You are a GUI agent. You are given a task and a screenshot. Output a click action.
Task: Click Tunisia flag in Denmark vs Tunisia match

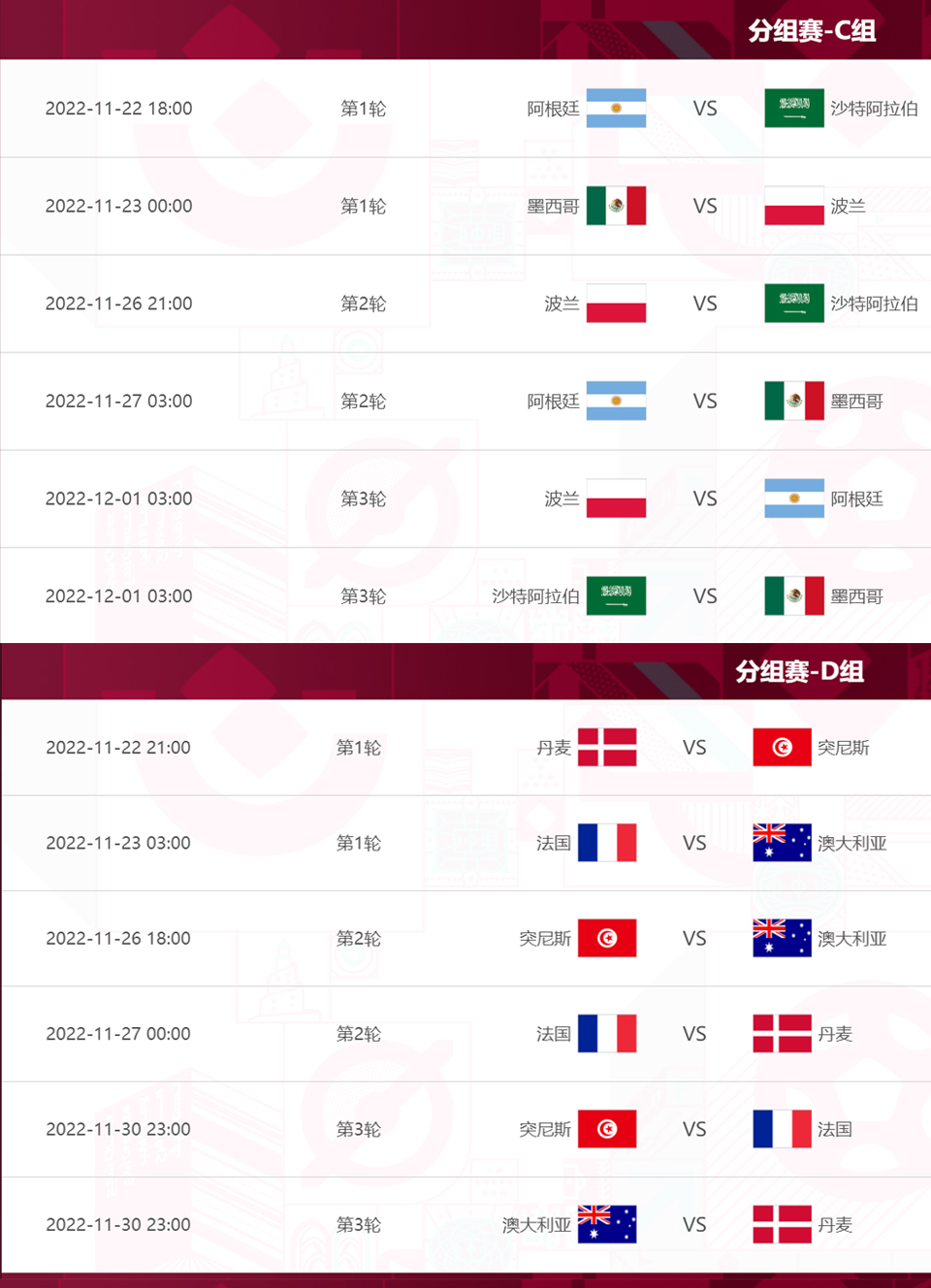click(782, 747)
